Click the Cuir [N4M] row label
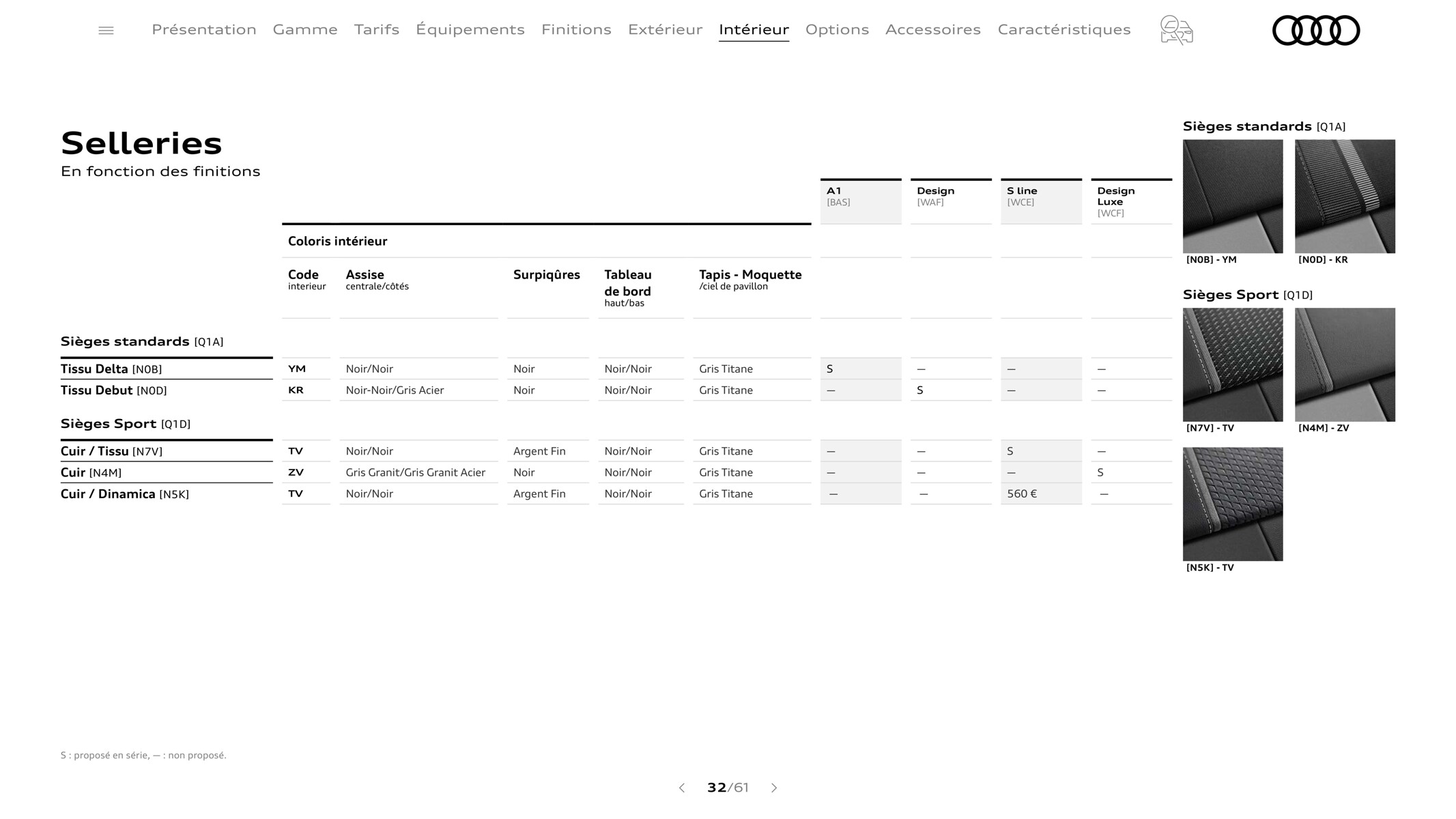 tap(91, 472)
